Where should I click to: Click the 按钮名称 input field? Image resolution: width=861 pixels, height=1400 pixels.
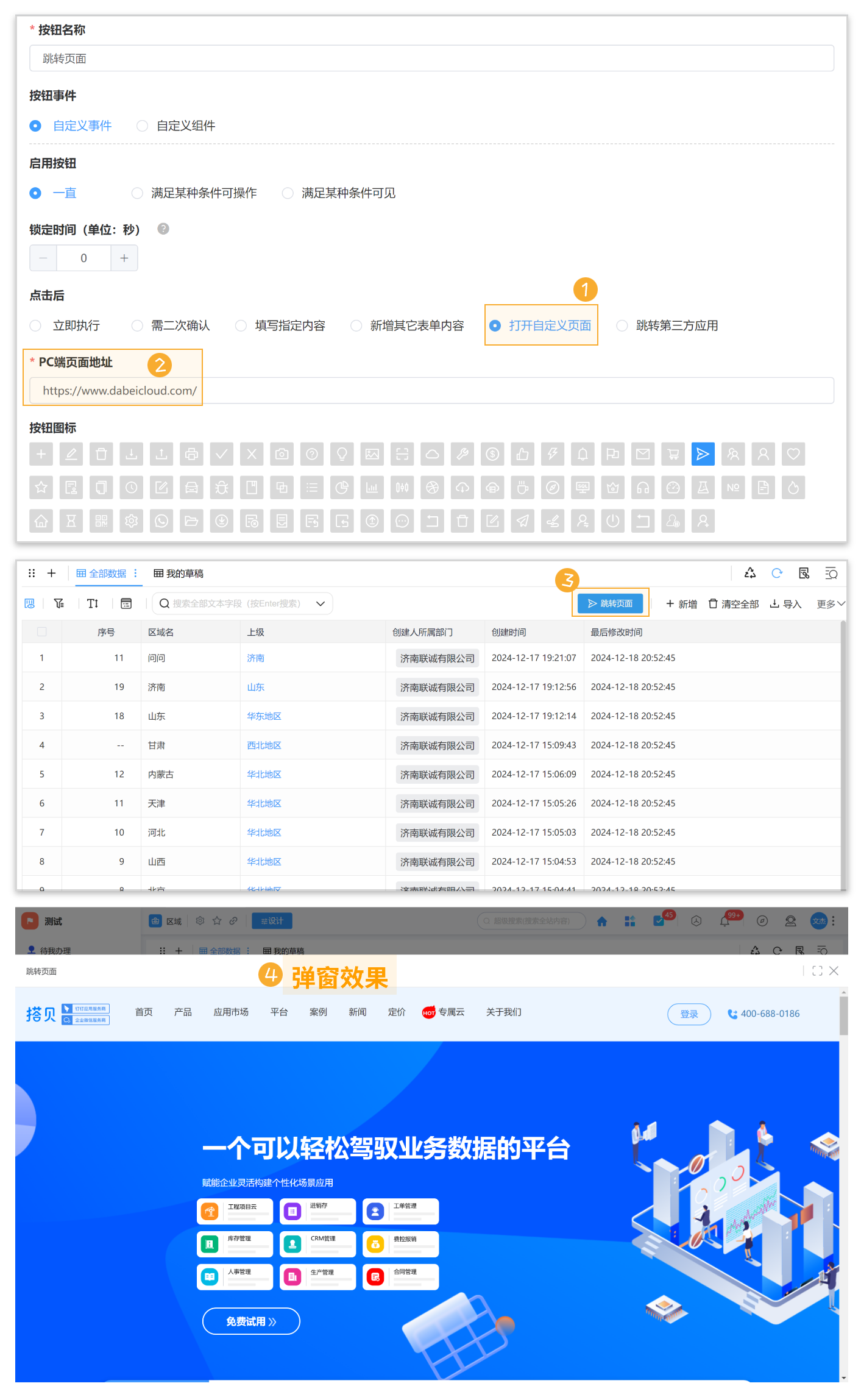click(x=431, y=59)
